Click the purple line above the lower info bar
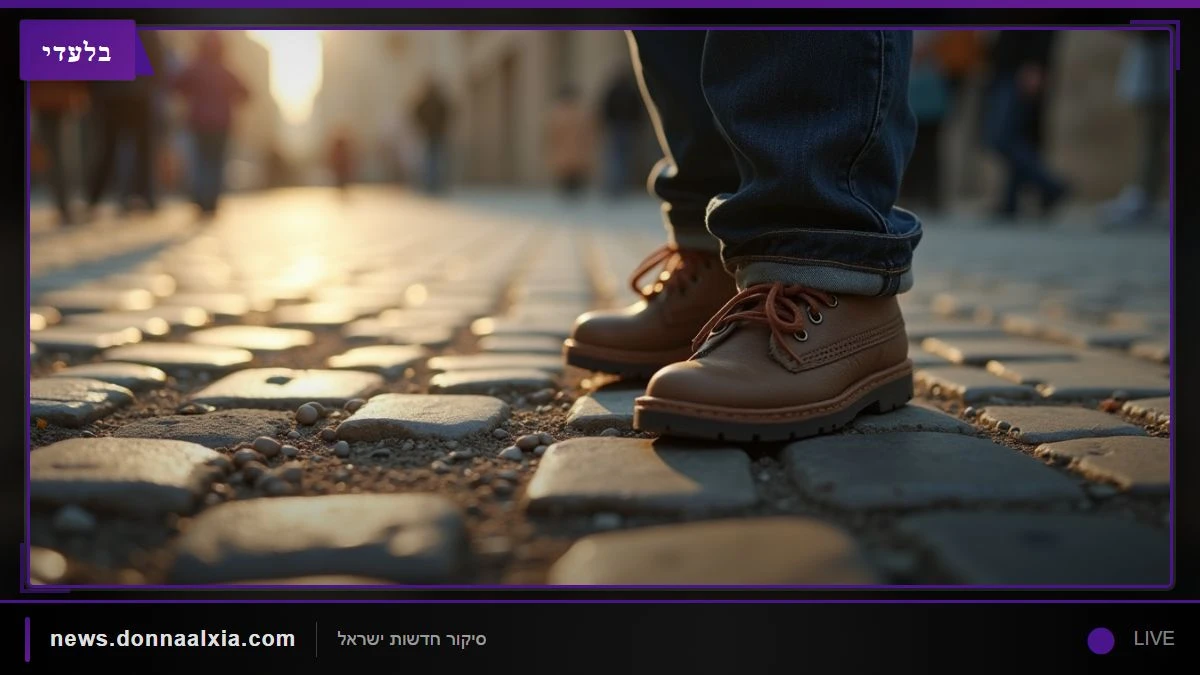 (x=600, y=601)
